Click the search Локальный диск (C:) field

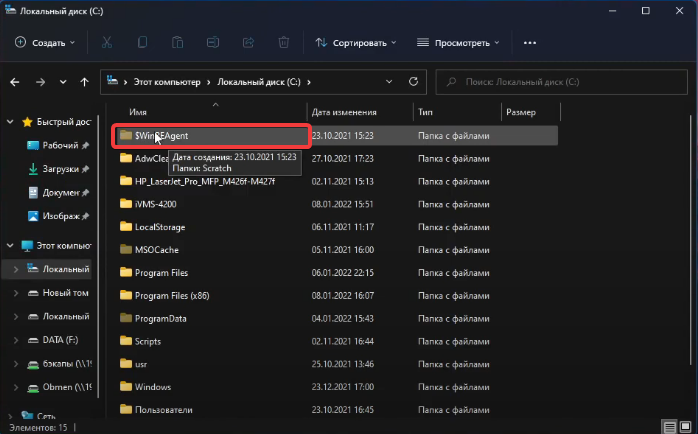click(x=562, y=82)
